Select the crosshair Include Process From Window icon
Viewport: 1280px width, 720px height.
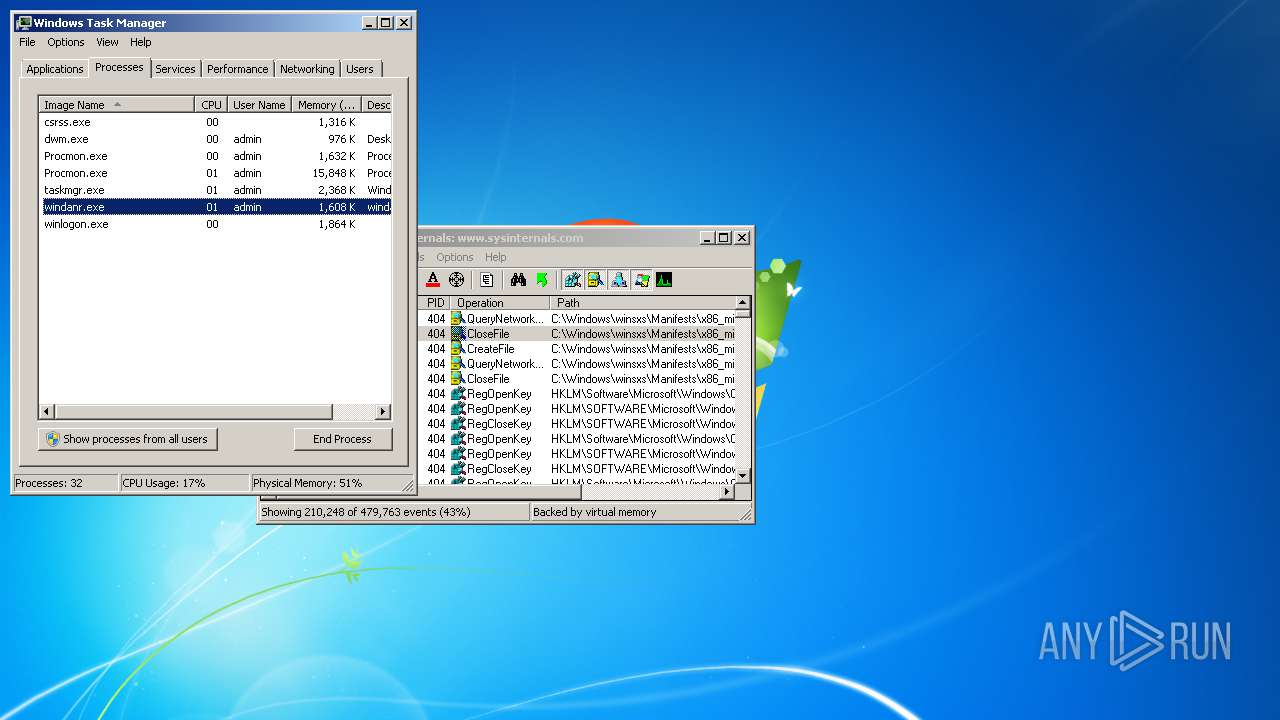tap(456, 280)
